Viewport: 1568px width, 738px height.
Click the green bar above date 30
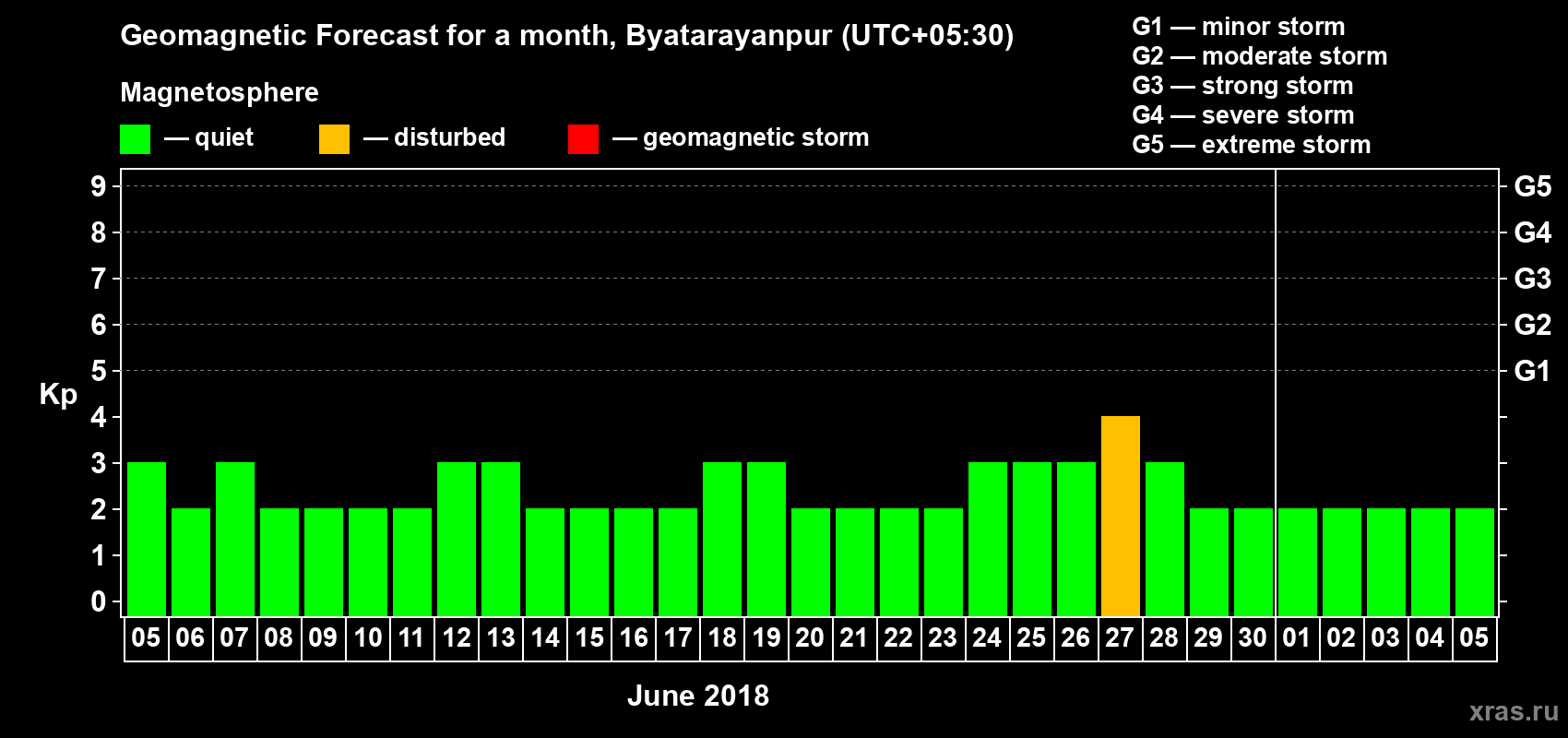pos(1253,562)
